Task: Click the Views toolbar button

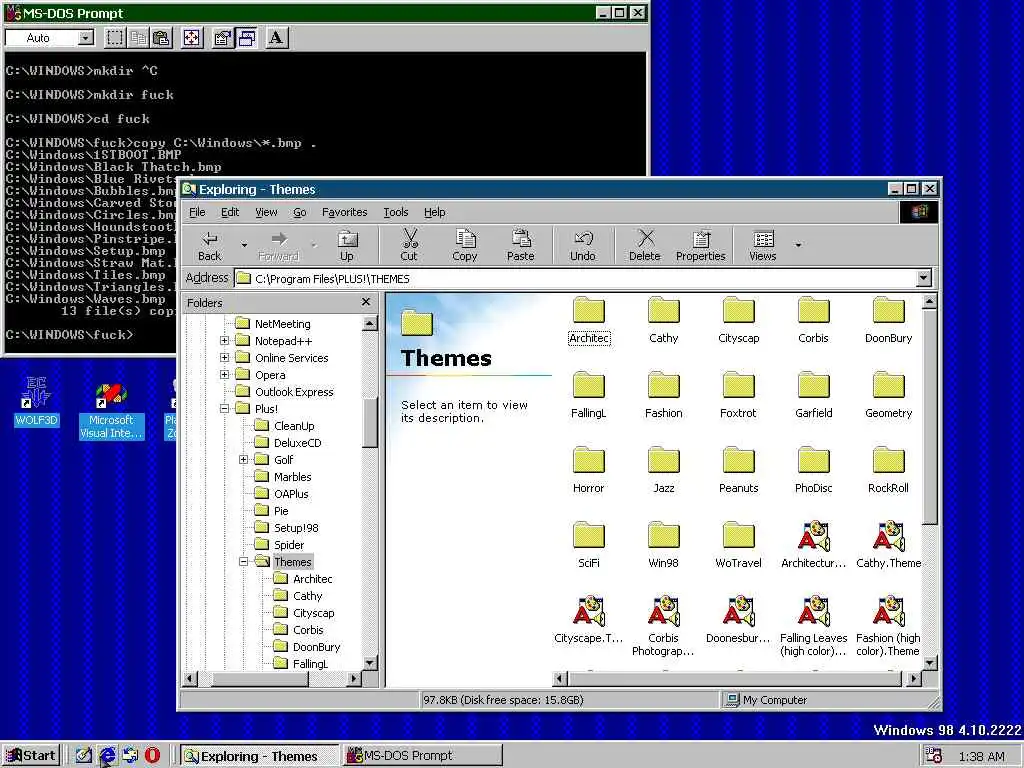Action: pyautogui.click(x=763, y=246)
